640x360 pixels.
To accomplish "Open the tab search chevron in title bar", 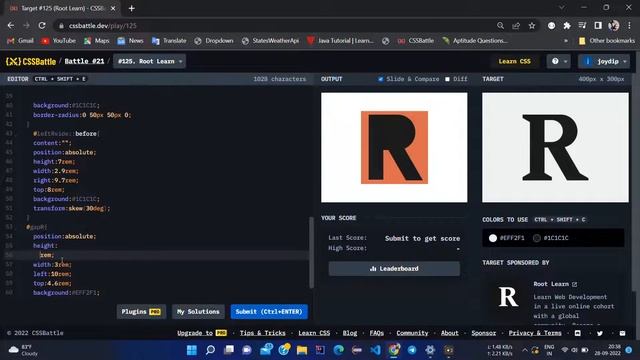I will [x=562, y=8].
